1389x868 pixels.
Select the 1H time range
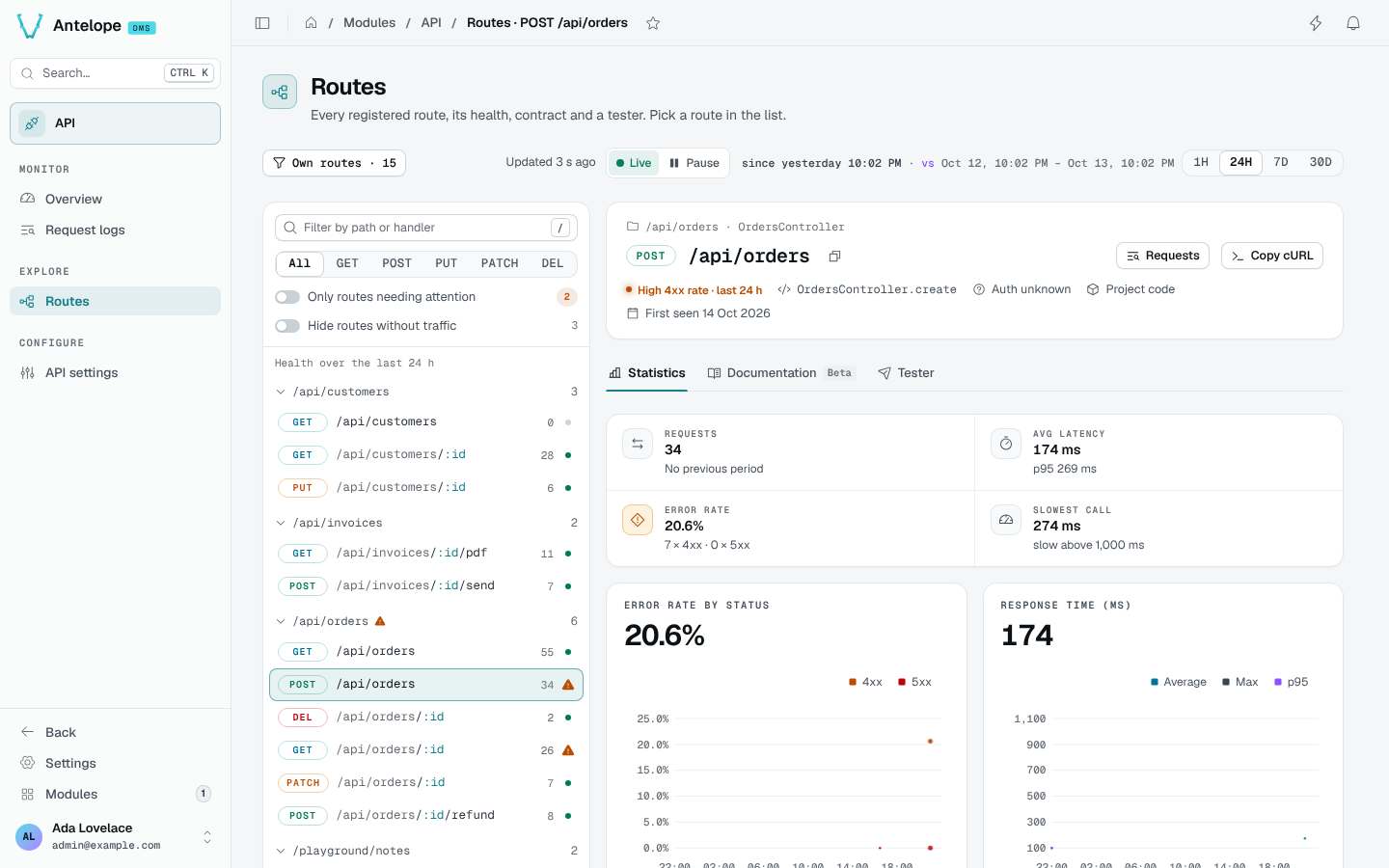click(1201, 163)
